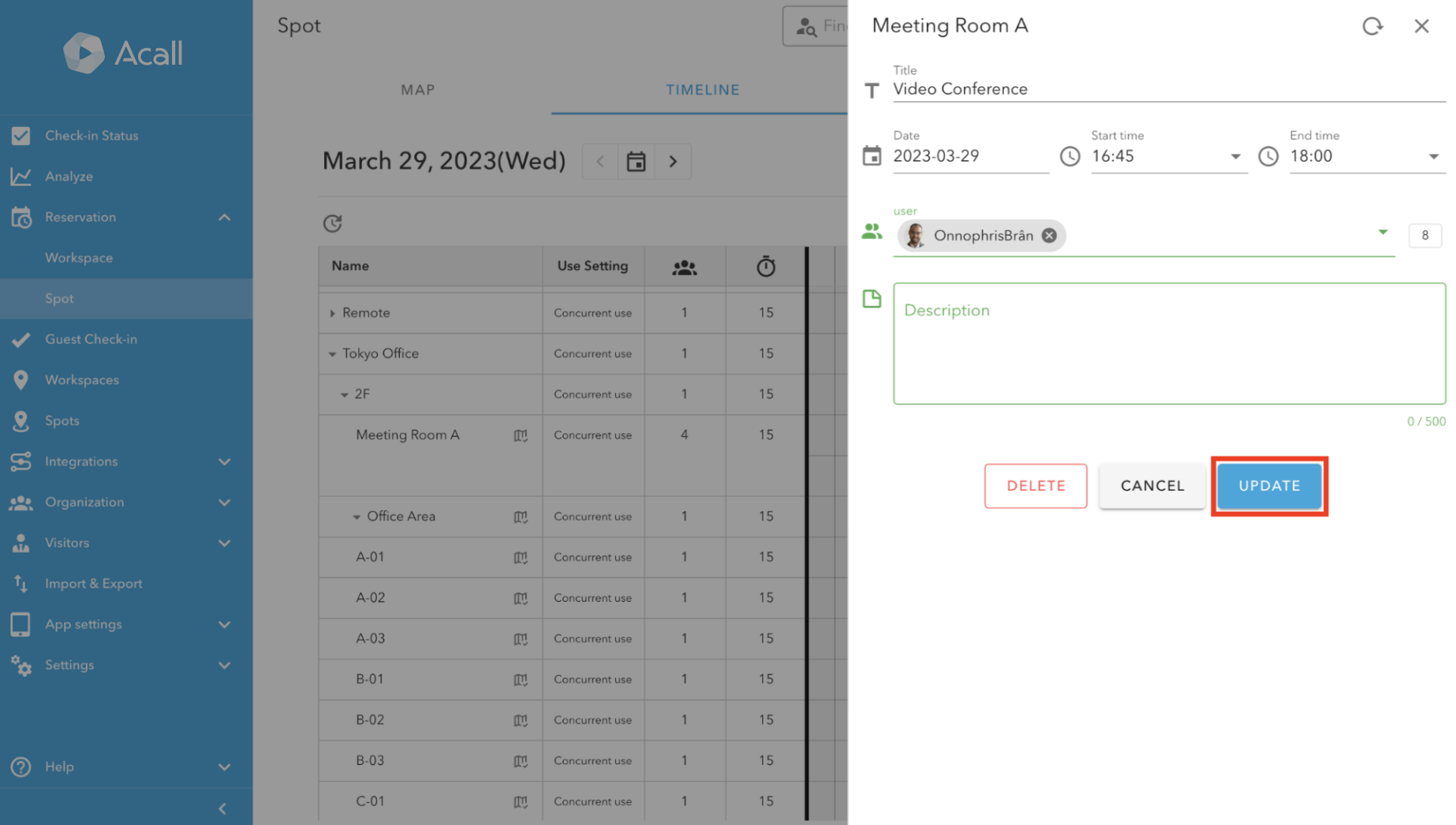Collapse the Tokyo Office group
This screenshot has height=825, width=1456.
(x=332, y=353)
